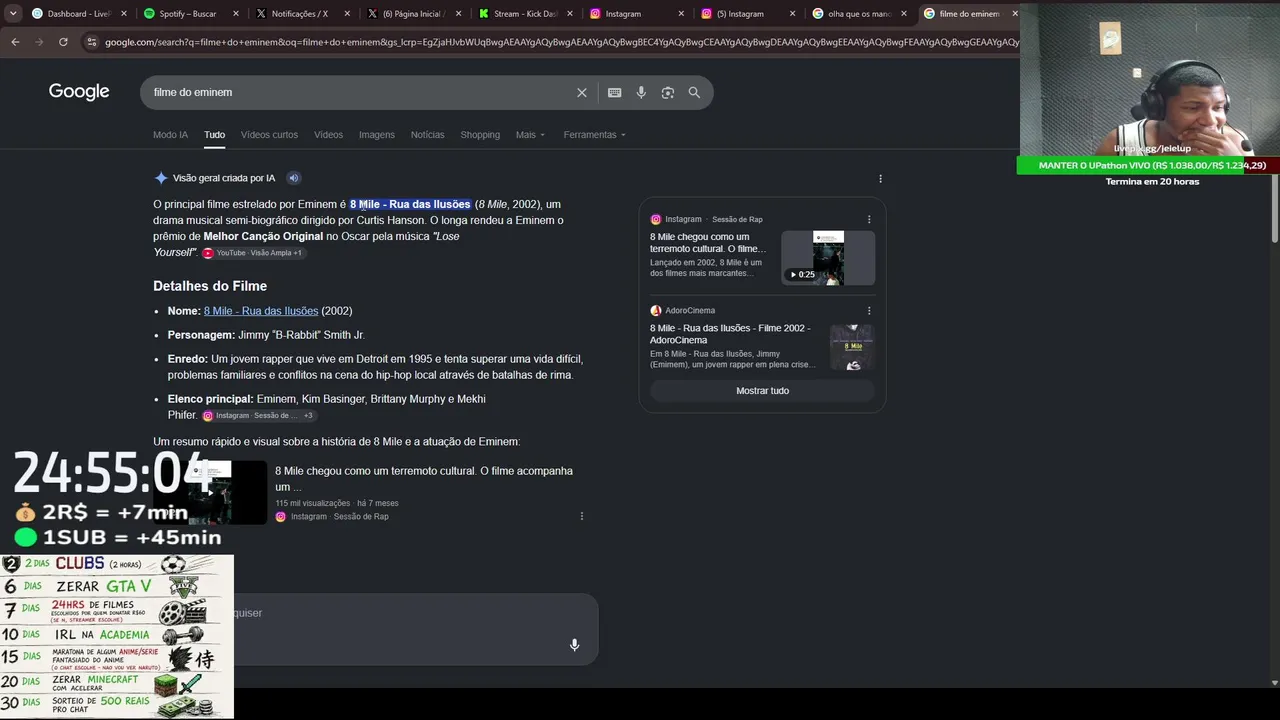Open the AI overview three-dot menu
This screenshot has height=720, width=1280.
pos(880,179)
